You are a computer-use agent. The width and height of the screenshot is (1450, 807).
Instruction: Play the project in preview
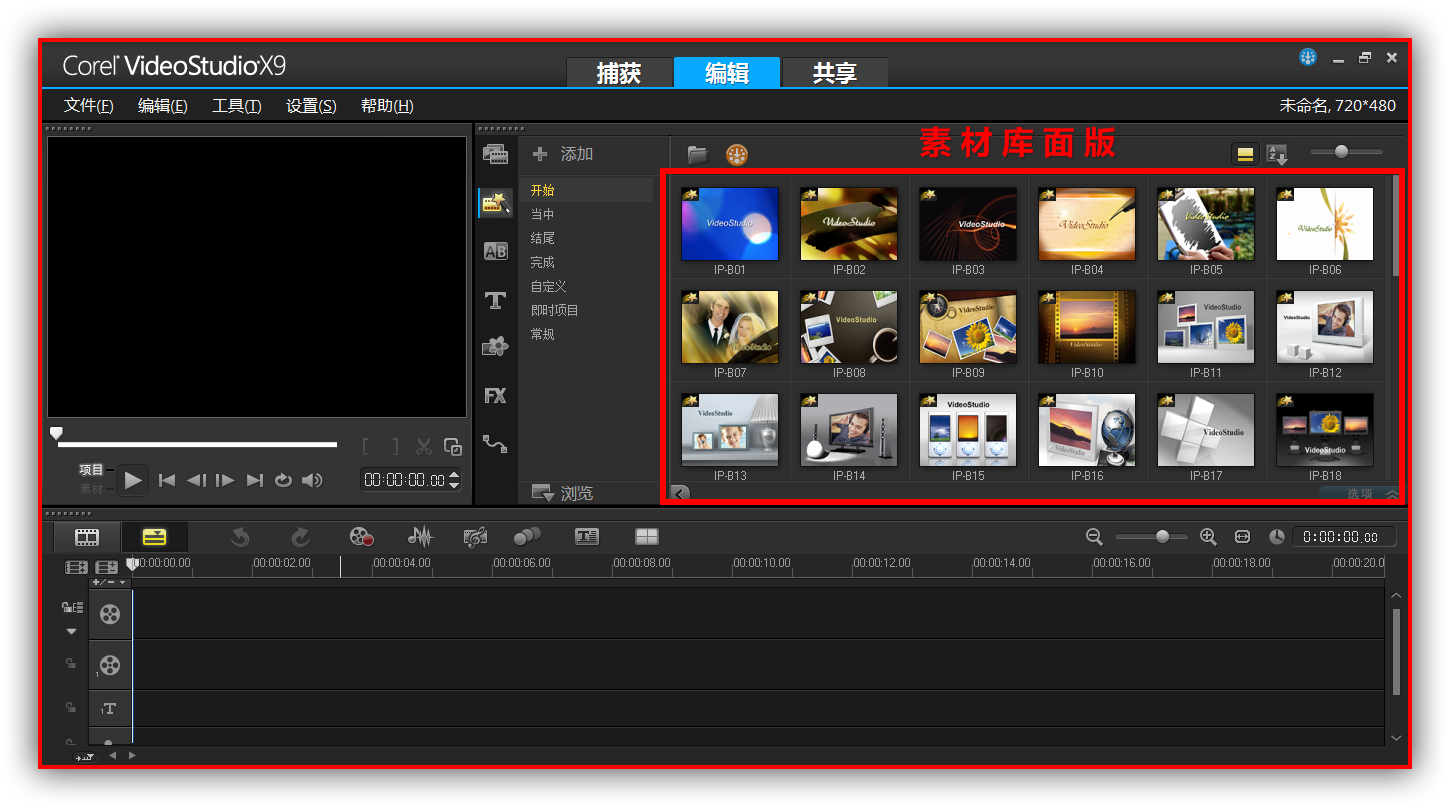click(x=133, y=480)
